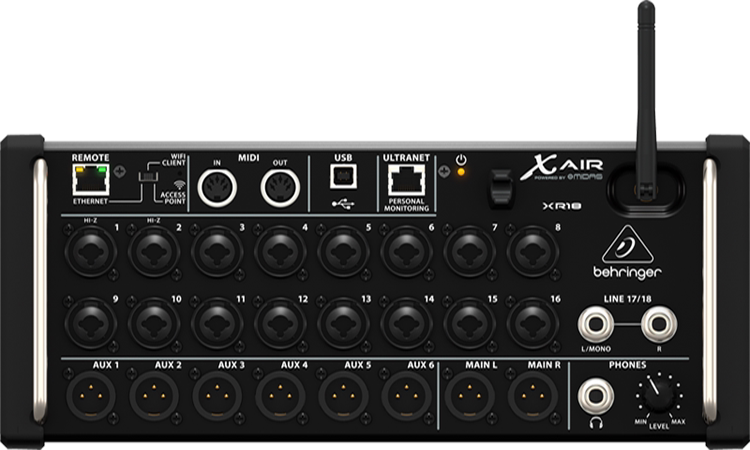Toggle the Ethernet/WiFi Client/Access Point switch

point(148,177)
